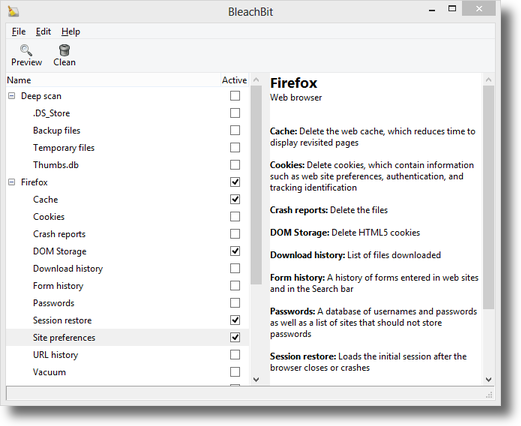The image size is (521, 426).
Task: Select the Cache row under Firefox
Action: pos(127,199)
